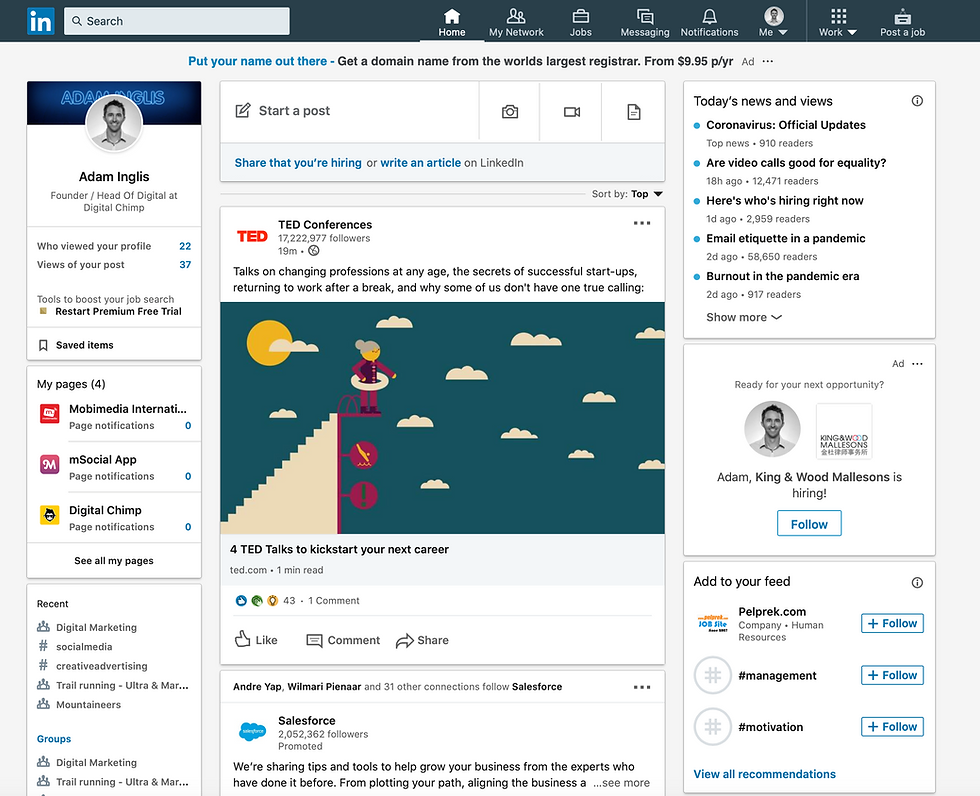The height and width of the screenshot is (796, 980).
Task: Open the Work apps dropdown
Action: click(838, 22)
